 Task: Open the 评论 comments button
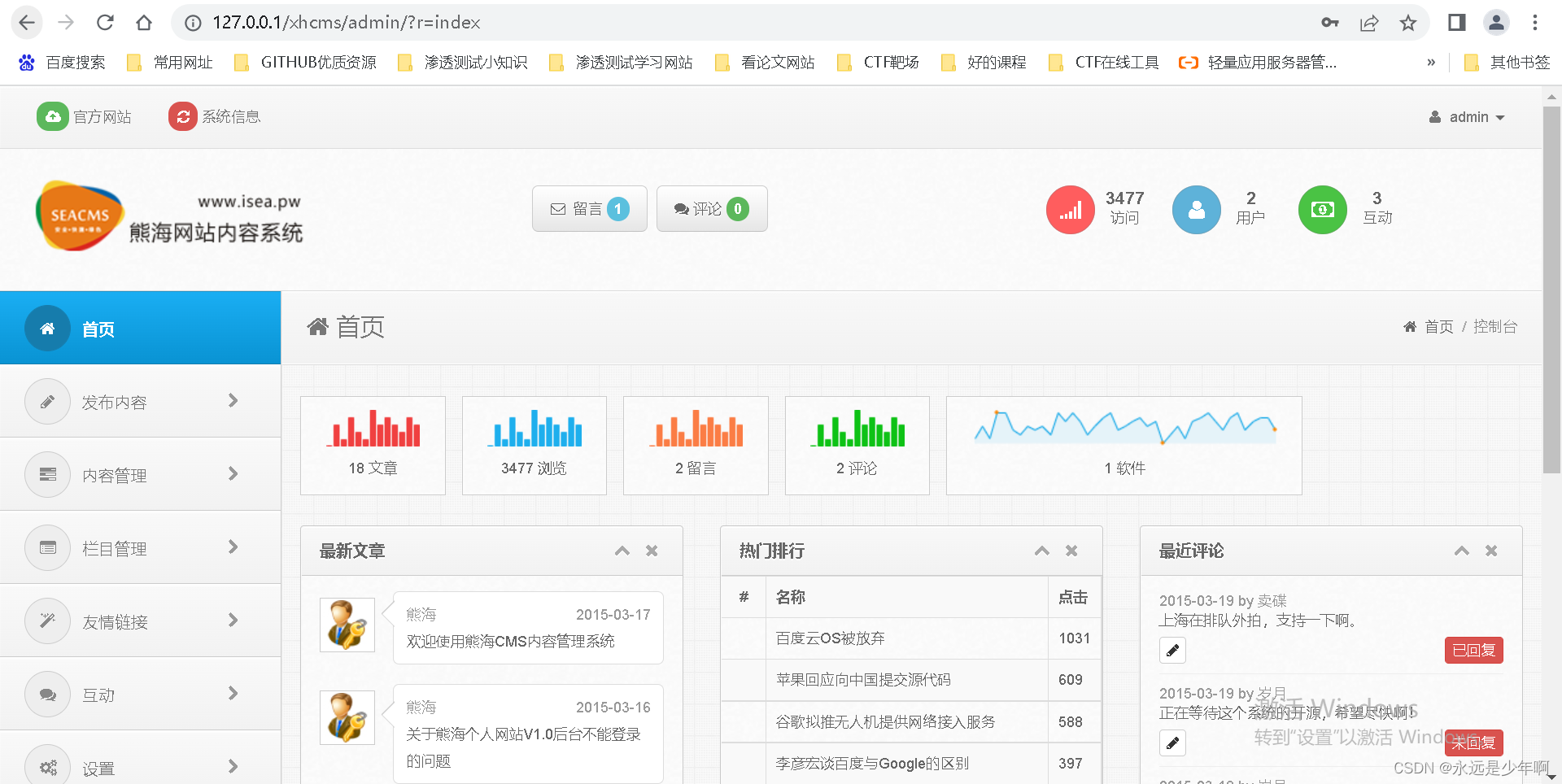[712, 209]
